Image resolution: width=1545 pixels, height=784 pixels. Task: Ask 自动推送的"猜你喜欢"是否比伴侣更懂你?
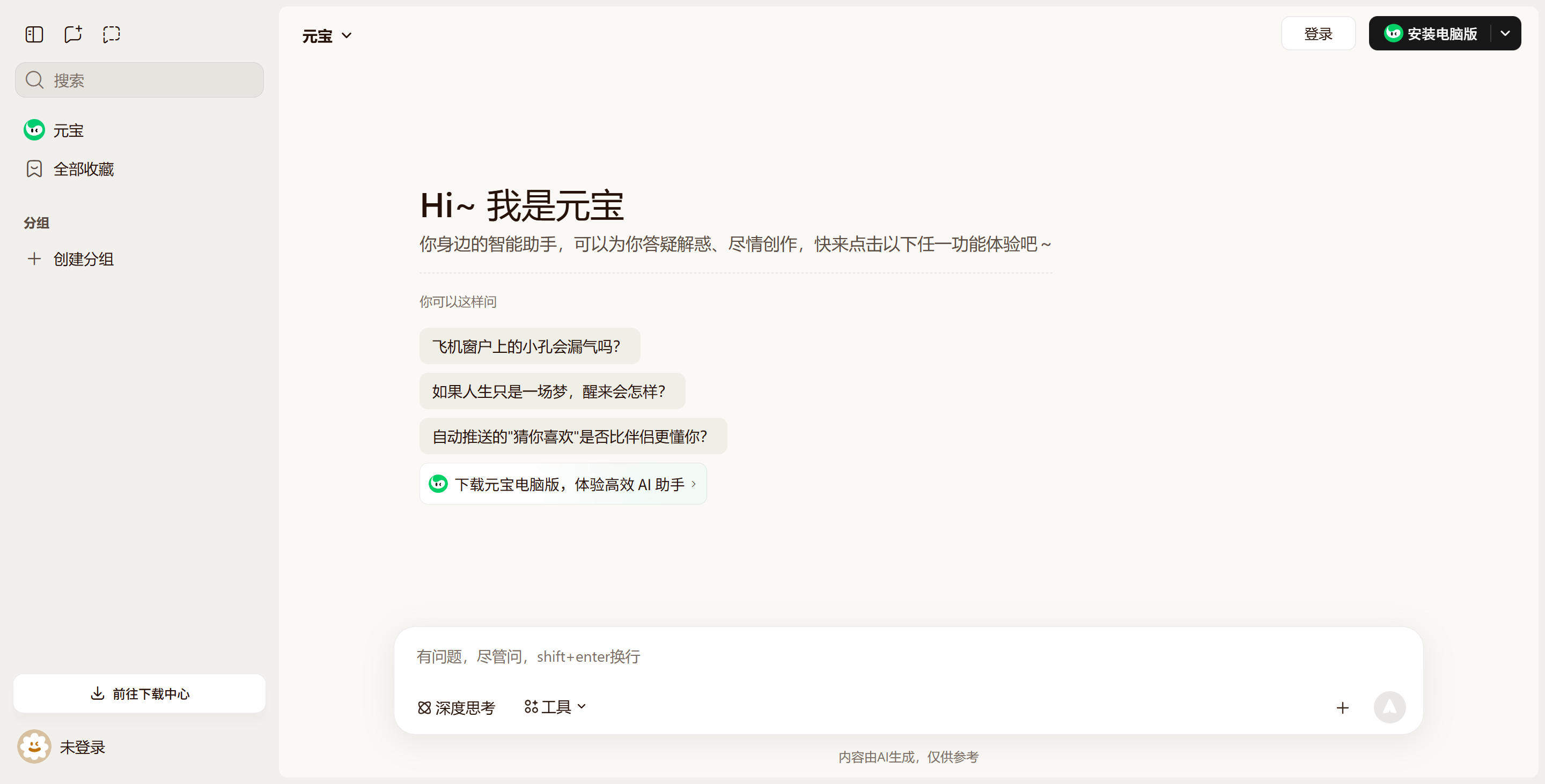573,436
